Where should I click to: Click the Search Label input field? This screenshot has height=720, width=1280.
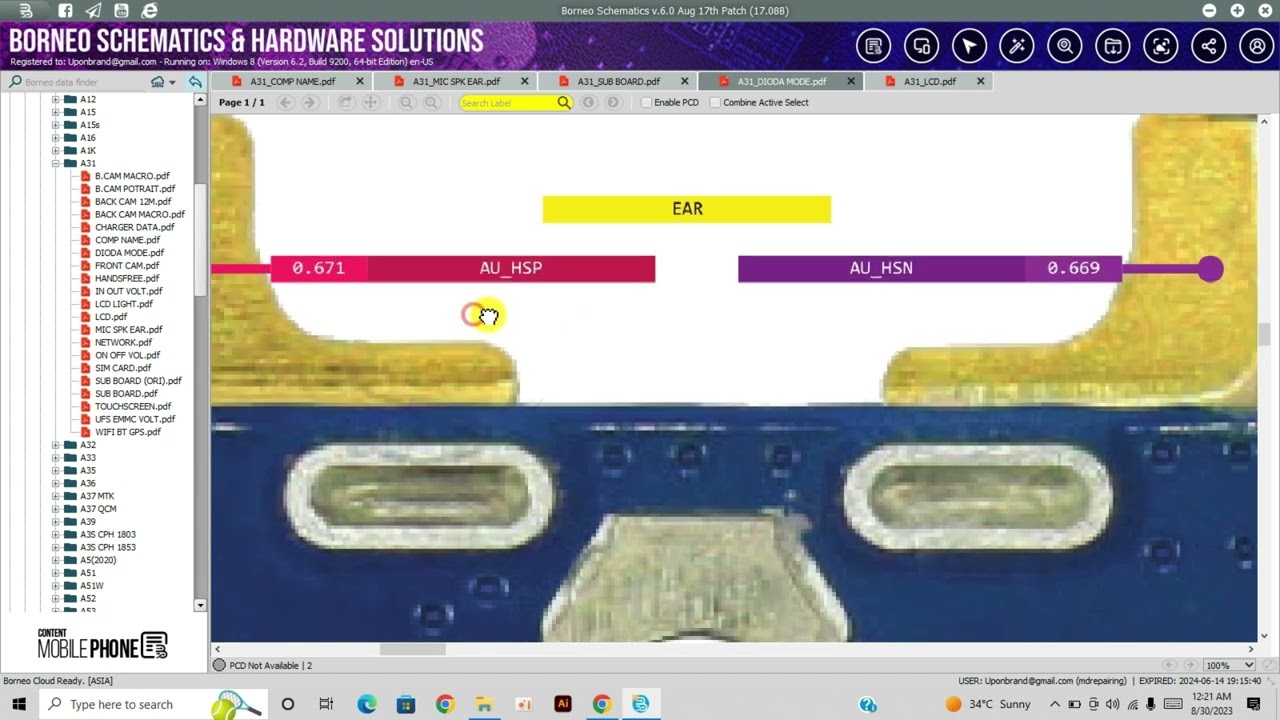coord(507,103)
